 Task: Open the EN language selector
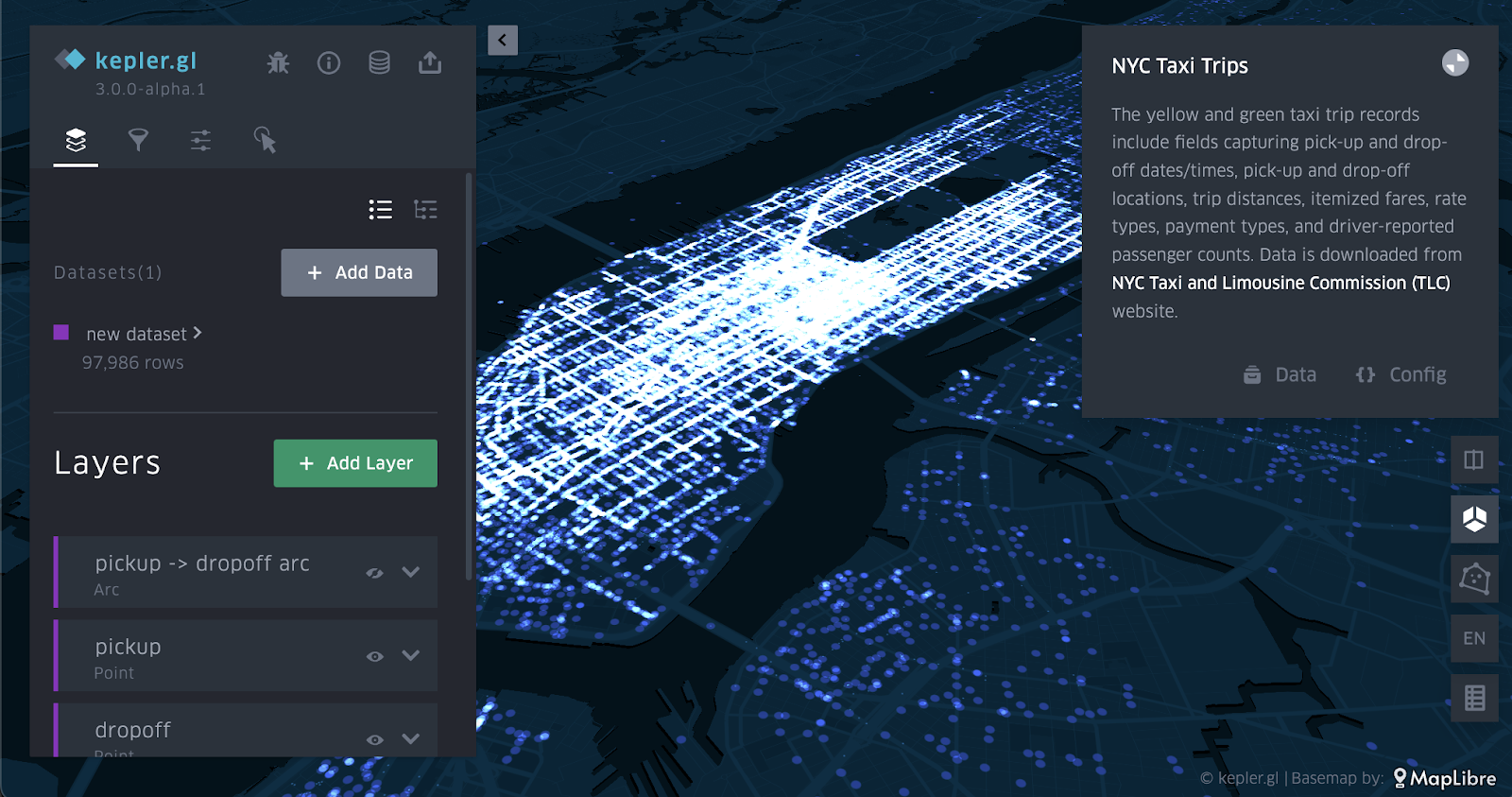pyautogui.click(x=1474, y=638)
